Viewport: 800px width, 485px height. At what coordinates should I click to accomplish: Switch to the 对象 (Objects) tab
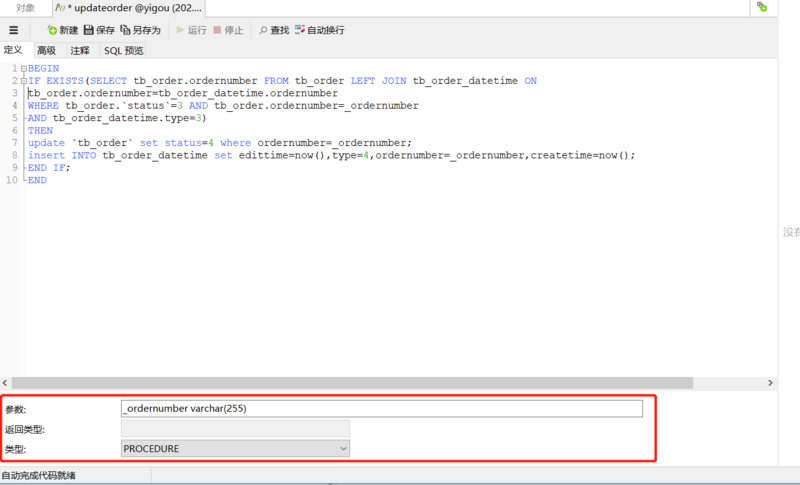(26, 7)
